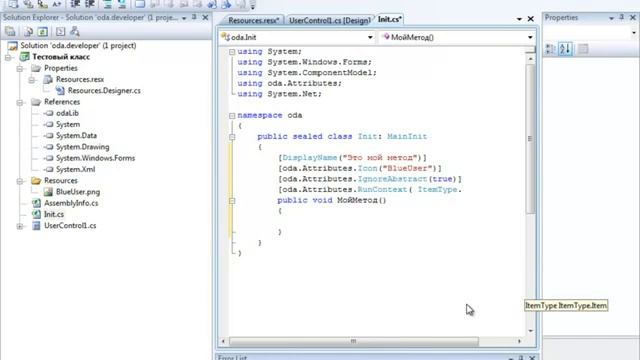Click the View Class Diagram icon
The height and width of the screenshot is (360, 640).
pyautogui.click(x=75, y=31)
